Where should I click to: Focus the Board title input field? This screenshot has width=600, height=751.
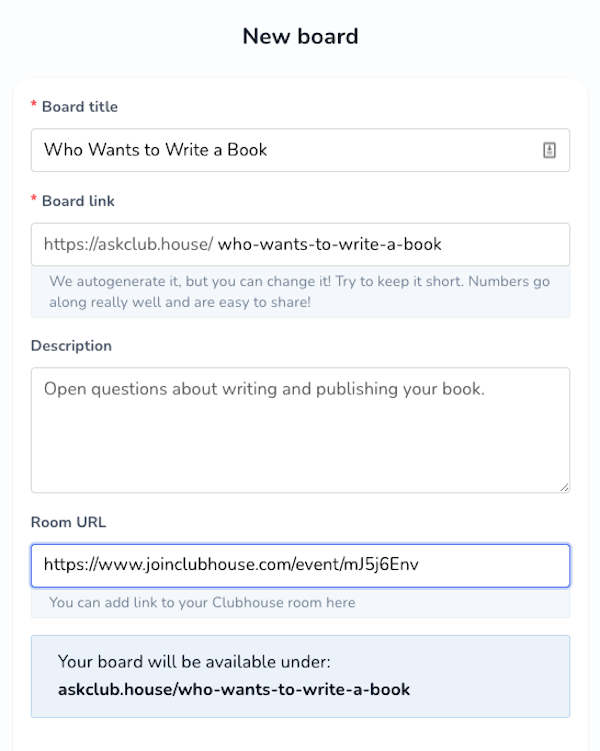tap(300, 150)
